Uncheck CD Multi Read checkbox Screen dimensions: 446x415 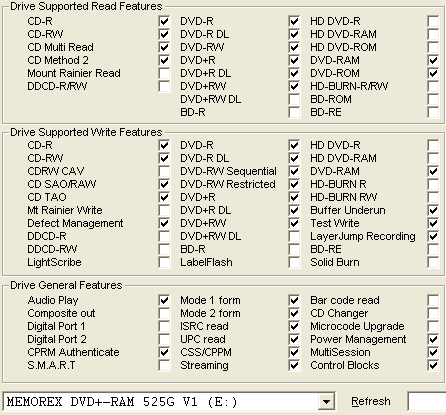pyautogui.click(x=164, y=47)
